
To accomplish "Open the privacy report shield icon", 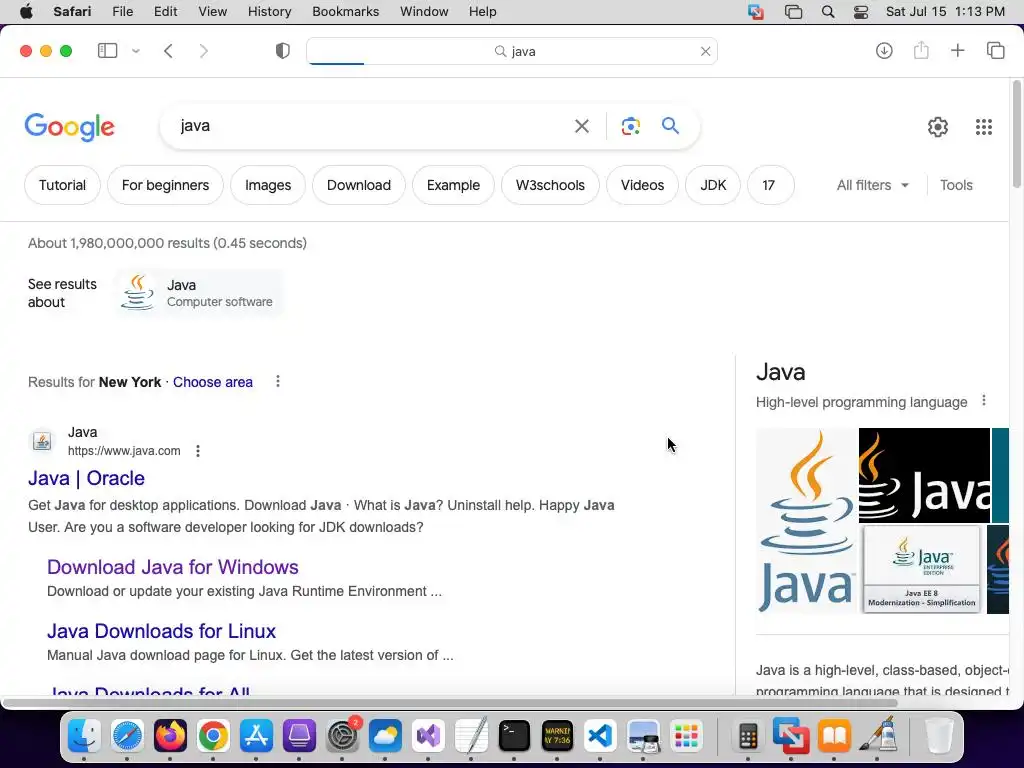I will [283, 51].
